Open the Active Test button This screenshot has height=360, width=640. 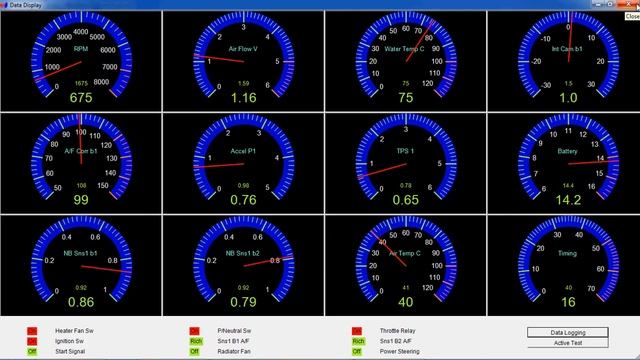[568, 343]
